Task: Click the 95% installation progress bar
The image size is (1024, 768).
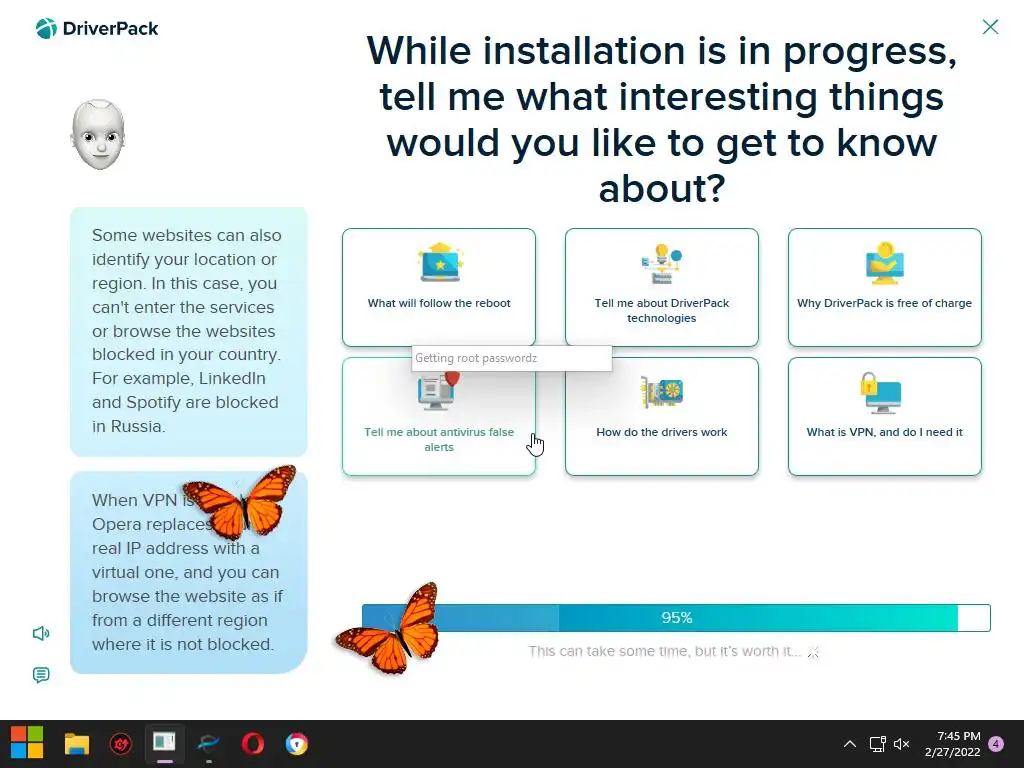Action: point(676,618)
